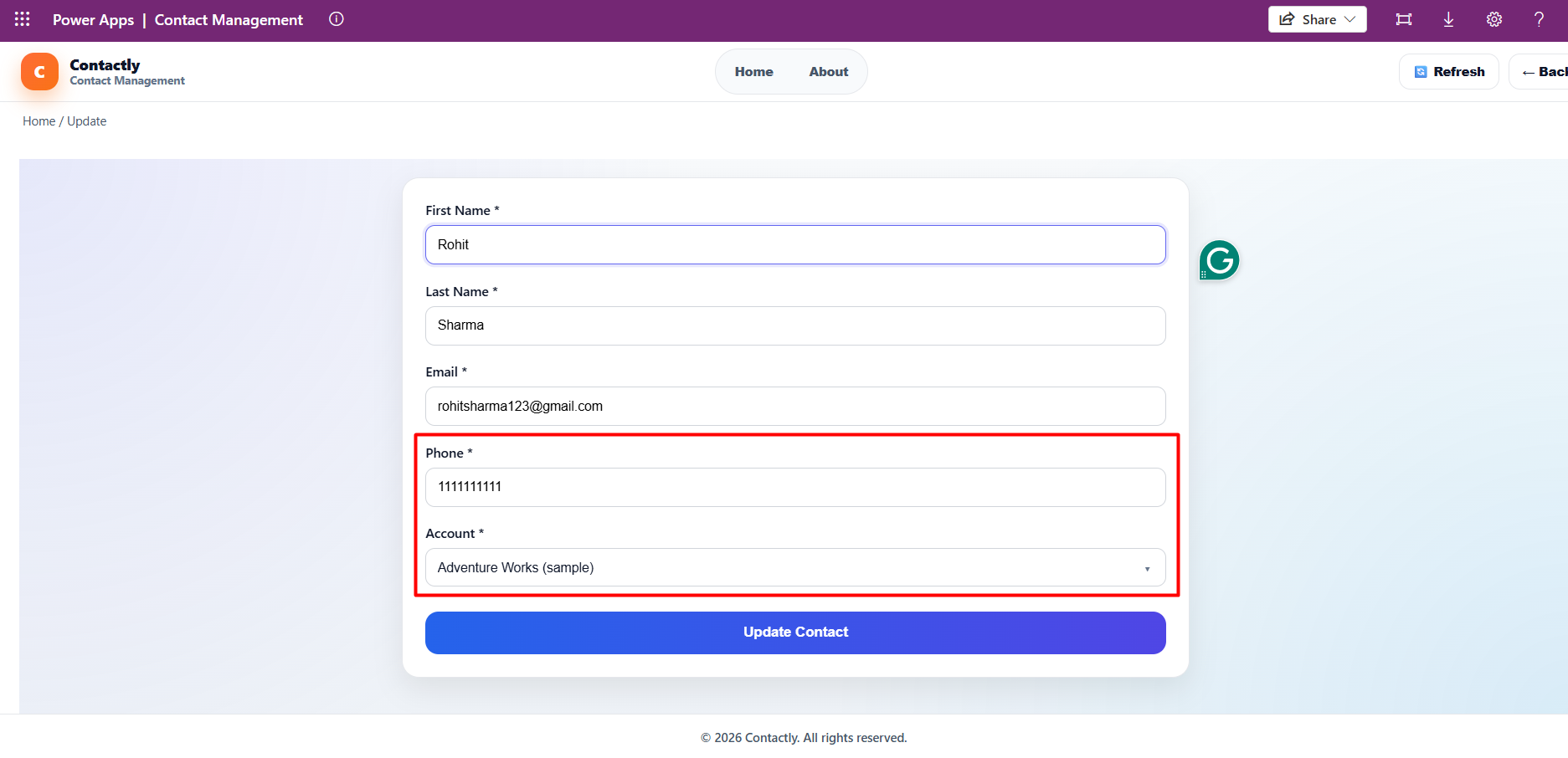Open the settings gear icon
This screenshot has height=758, width=1568.
[1493, 19]
